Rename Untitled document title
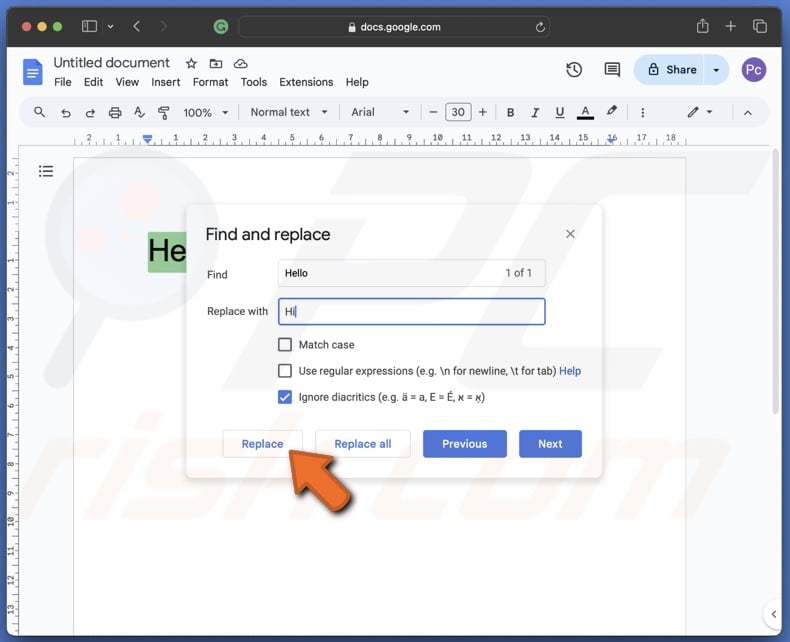 [111, 62]
